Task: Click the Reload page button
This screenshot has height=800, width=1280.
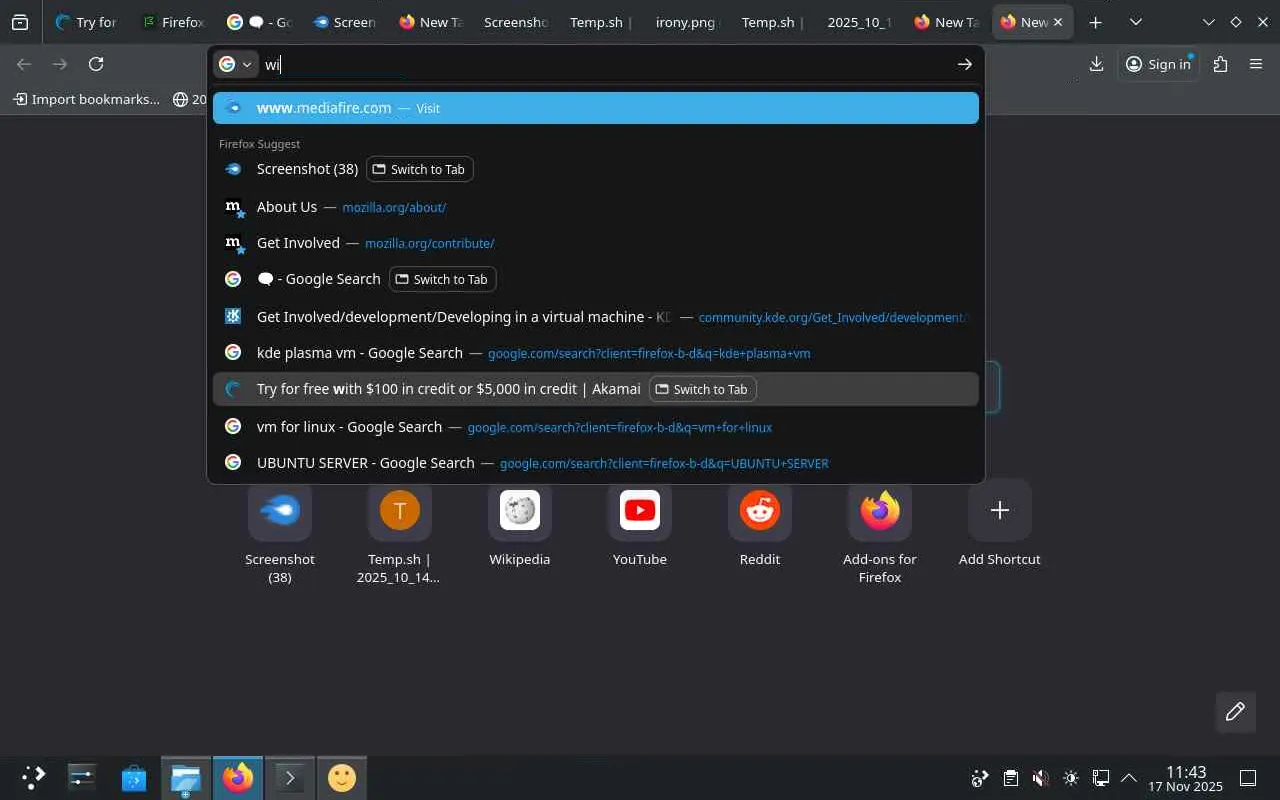Action: click(96, 64)
